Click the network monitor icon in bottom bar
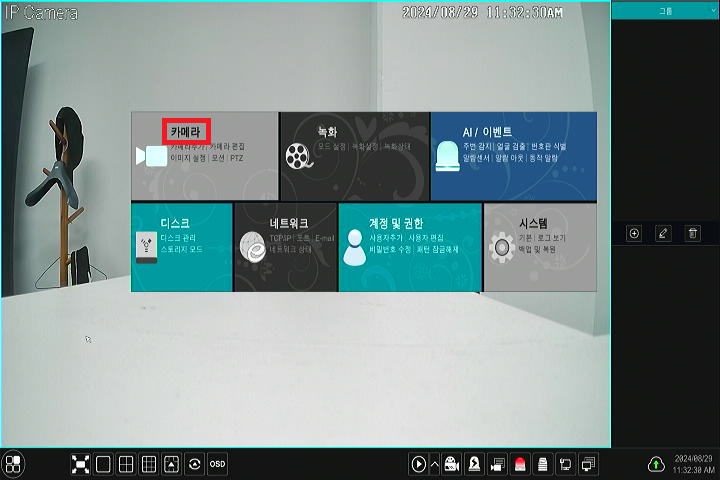The width and height of the screenshot is (720, 480). click(x=566, y=464)
